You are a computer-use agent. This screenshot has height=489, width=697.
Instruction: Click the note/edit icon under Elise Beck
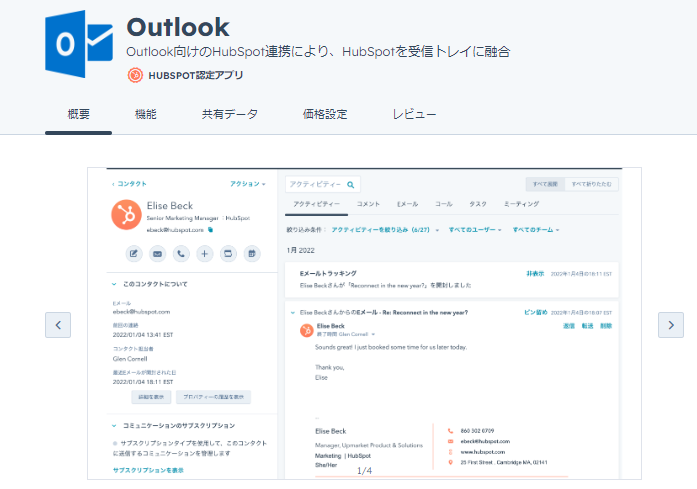134,254
